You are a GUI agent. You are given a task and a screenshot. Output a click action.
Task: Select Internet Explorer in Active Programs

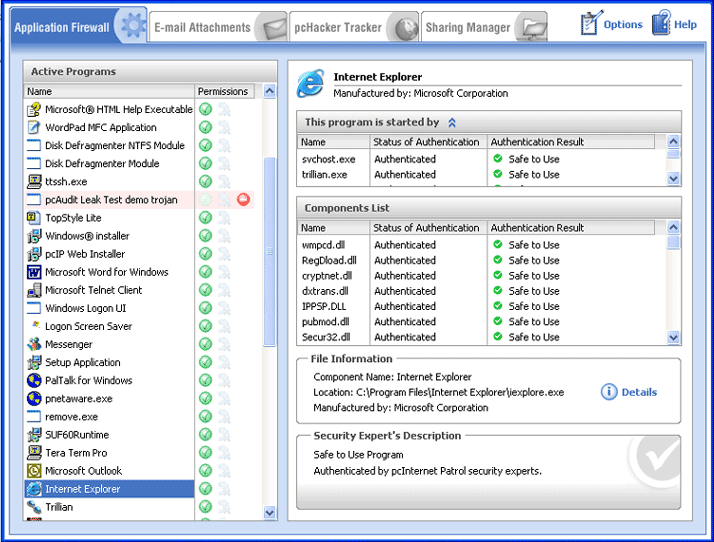[109, 489]
